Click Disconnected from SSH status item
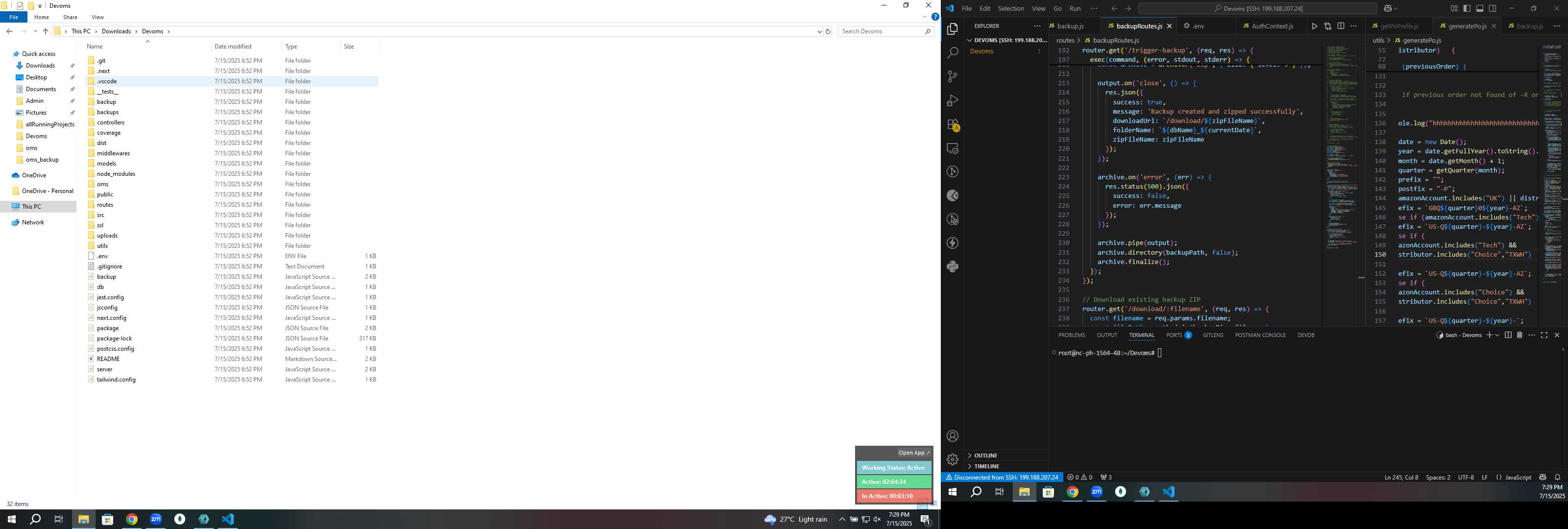The width and height of the screenshot is (1568, 529). pos(1002,477)
